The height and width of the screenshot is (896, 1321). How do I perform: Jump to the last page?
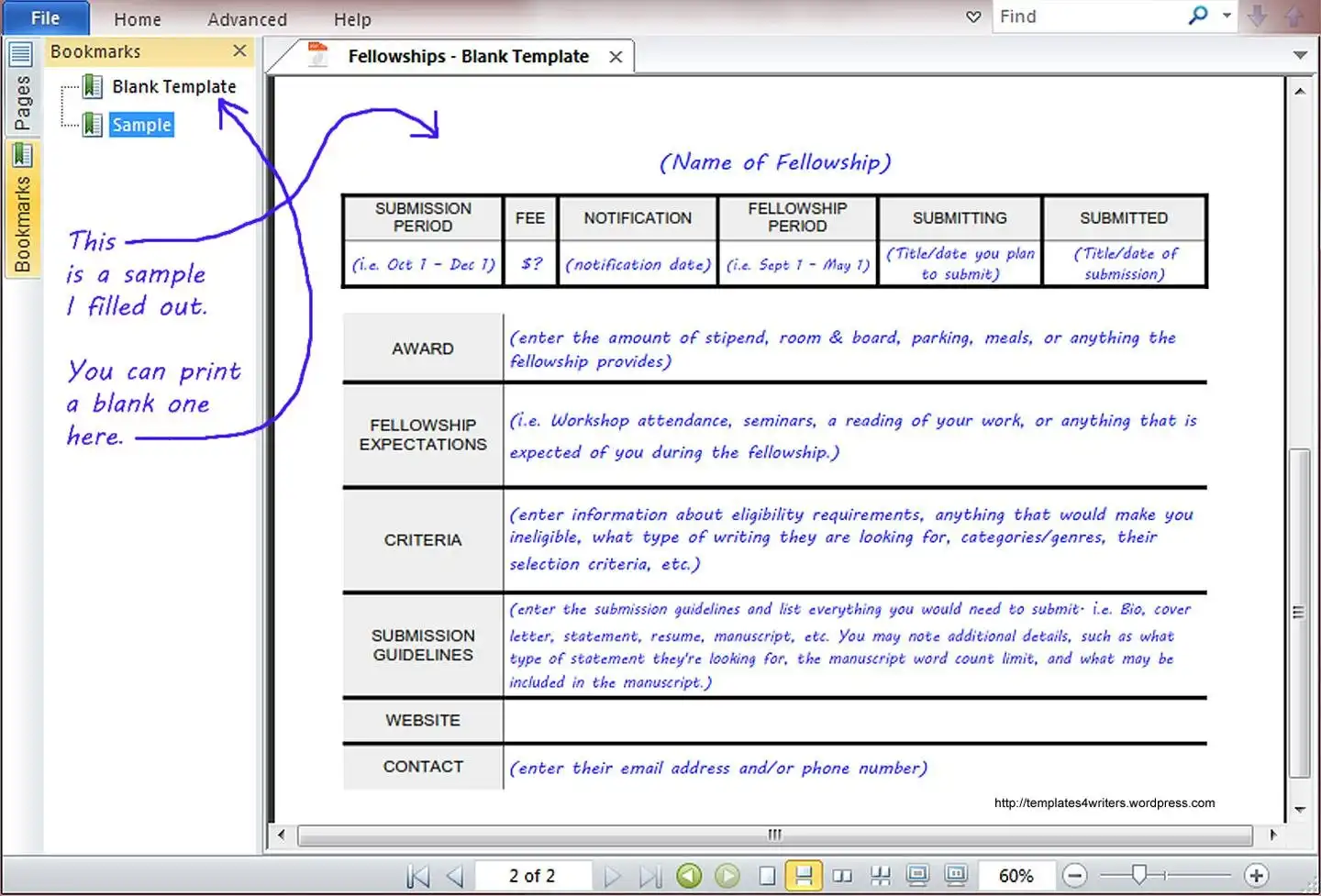(x=650, y=876)
